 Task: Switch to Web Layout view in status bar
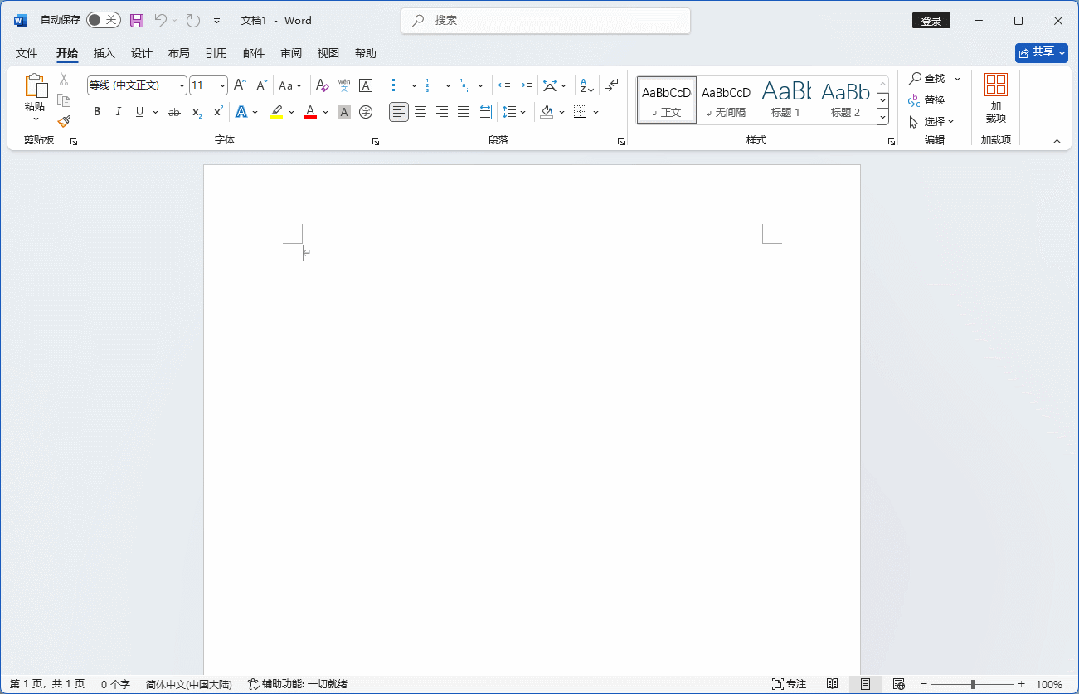tap(899, 684)
